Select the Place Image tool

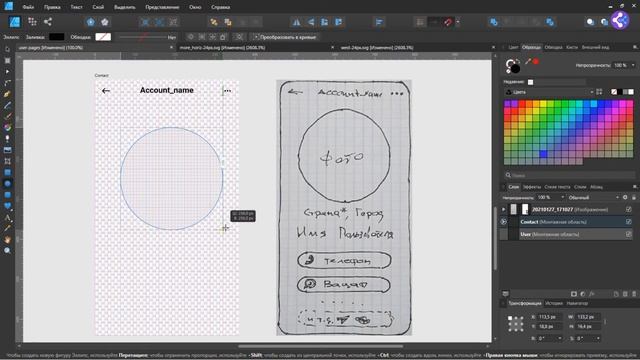[x=7, y=150]
